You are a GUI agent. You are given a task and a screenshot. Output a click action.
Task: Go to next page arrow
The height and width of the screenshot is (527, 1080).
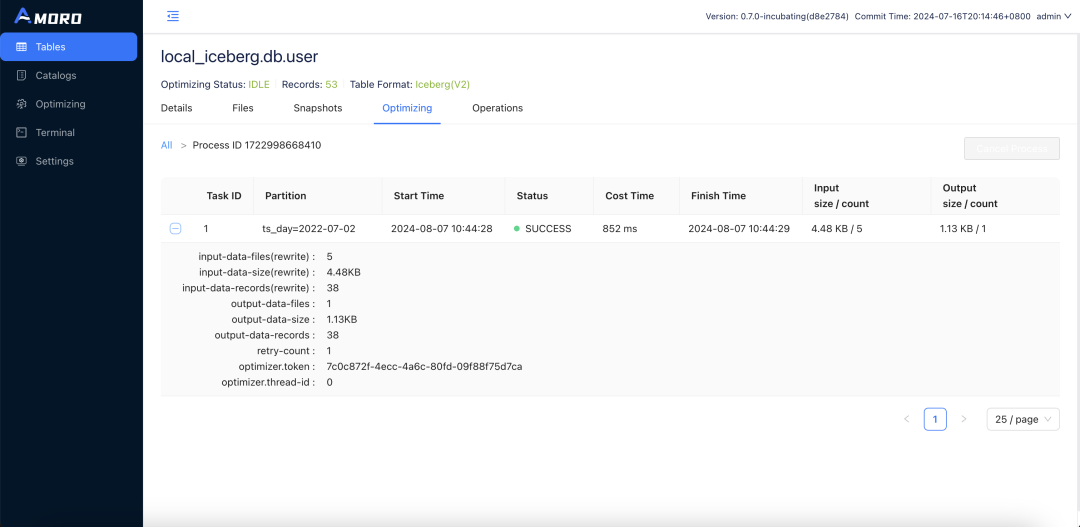(964, 419)
